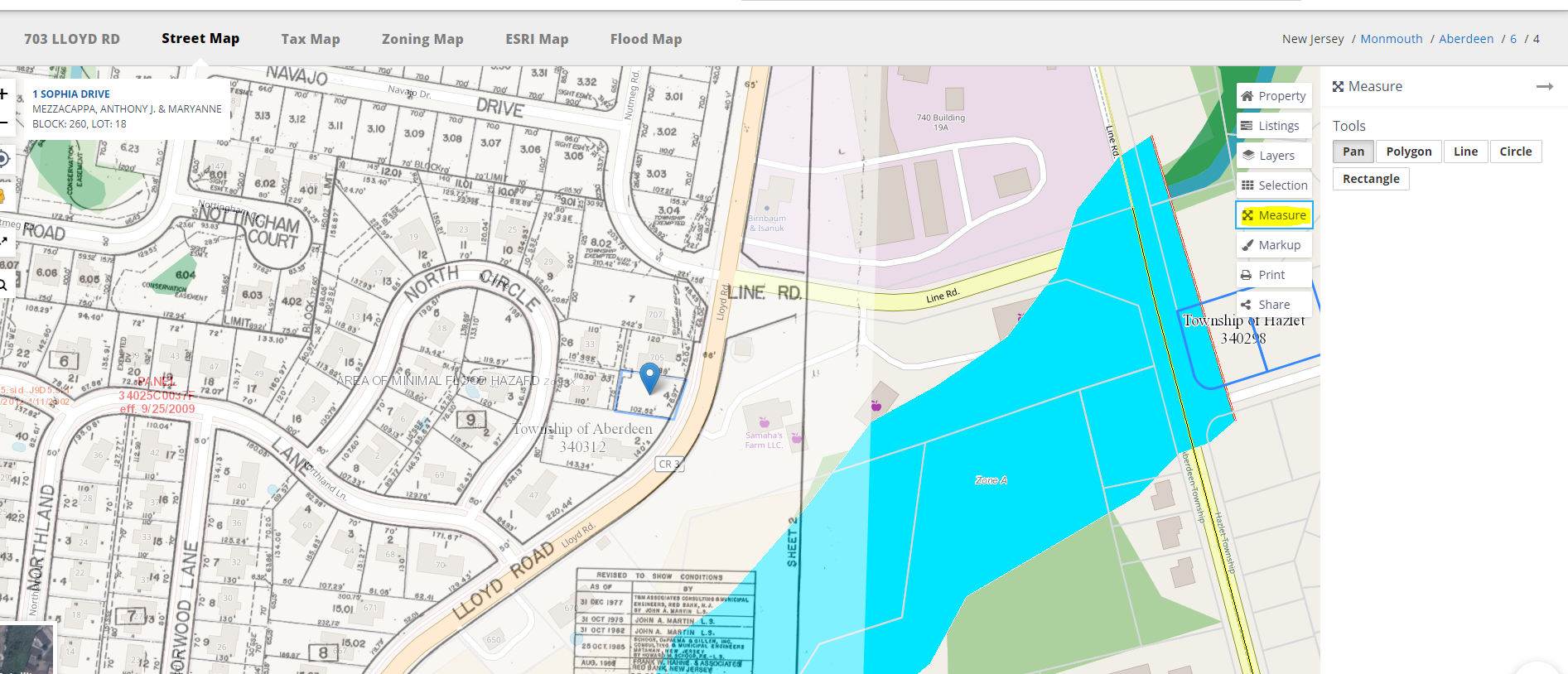This screenshot has width=1568, height=674.
Task: Switch to the Street Map tab
Action: point(200,38)
